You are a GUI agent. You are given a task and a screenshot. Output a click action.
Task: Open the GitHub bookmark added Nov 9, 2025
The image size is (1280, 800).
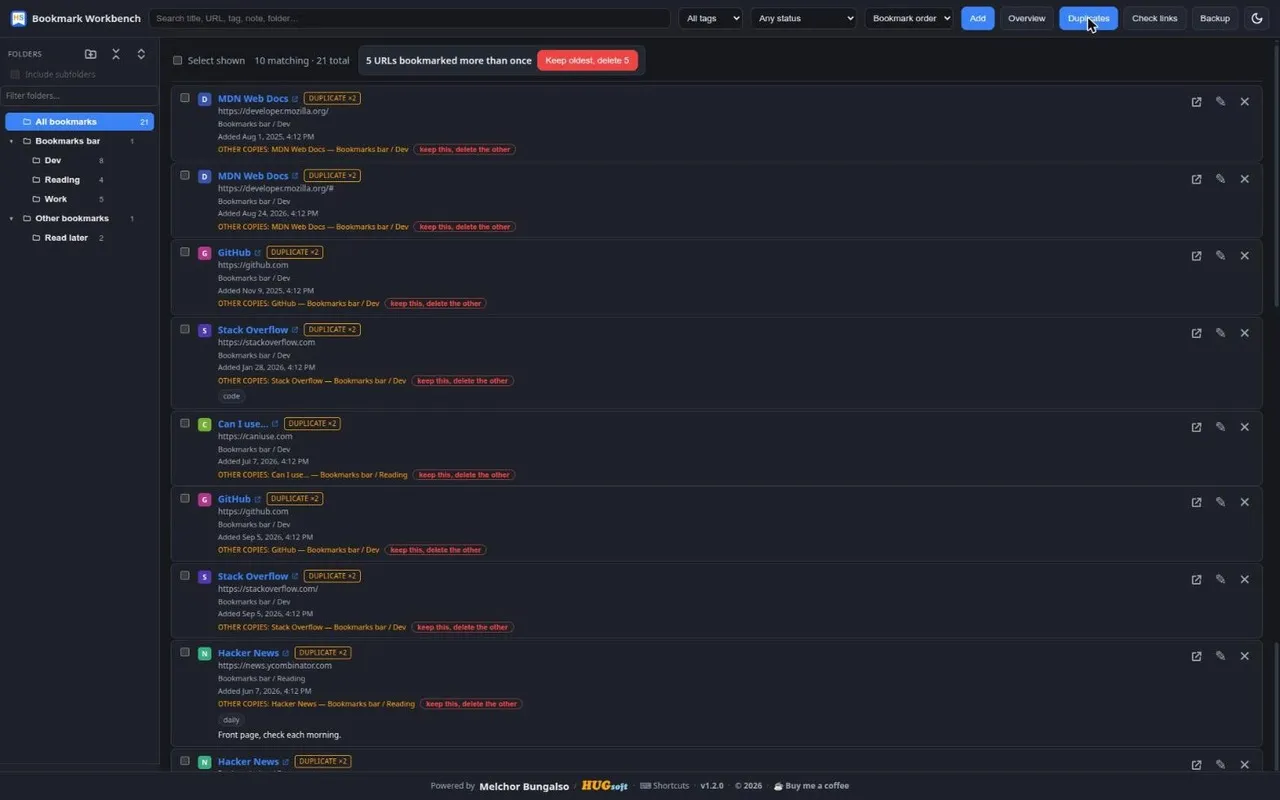click(x=1196, y=256)
